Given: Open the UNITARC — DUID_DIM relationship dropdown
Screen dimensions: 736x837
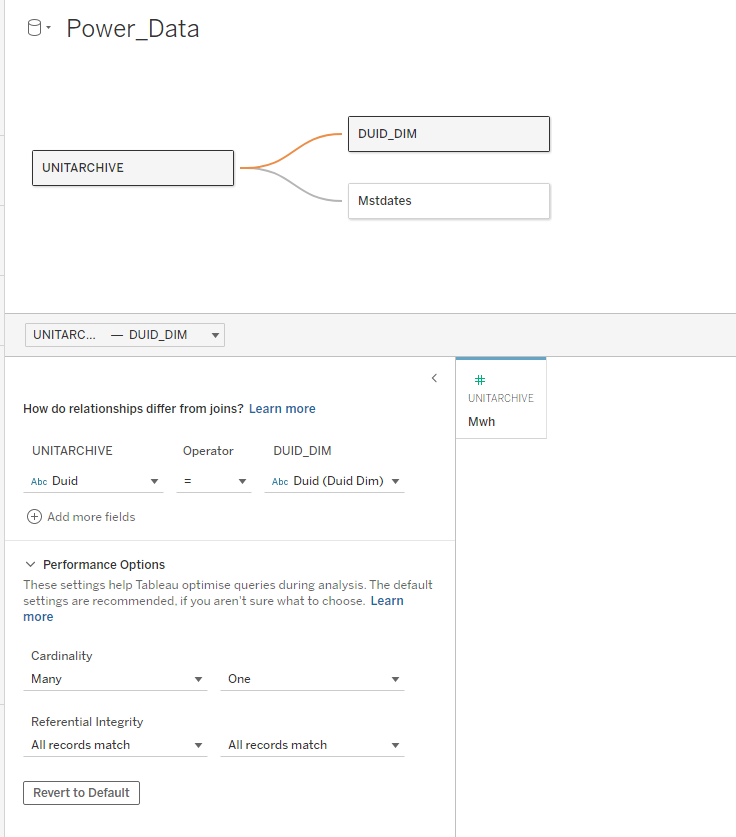Looking at the screenshot, I should (125, 335).
